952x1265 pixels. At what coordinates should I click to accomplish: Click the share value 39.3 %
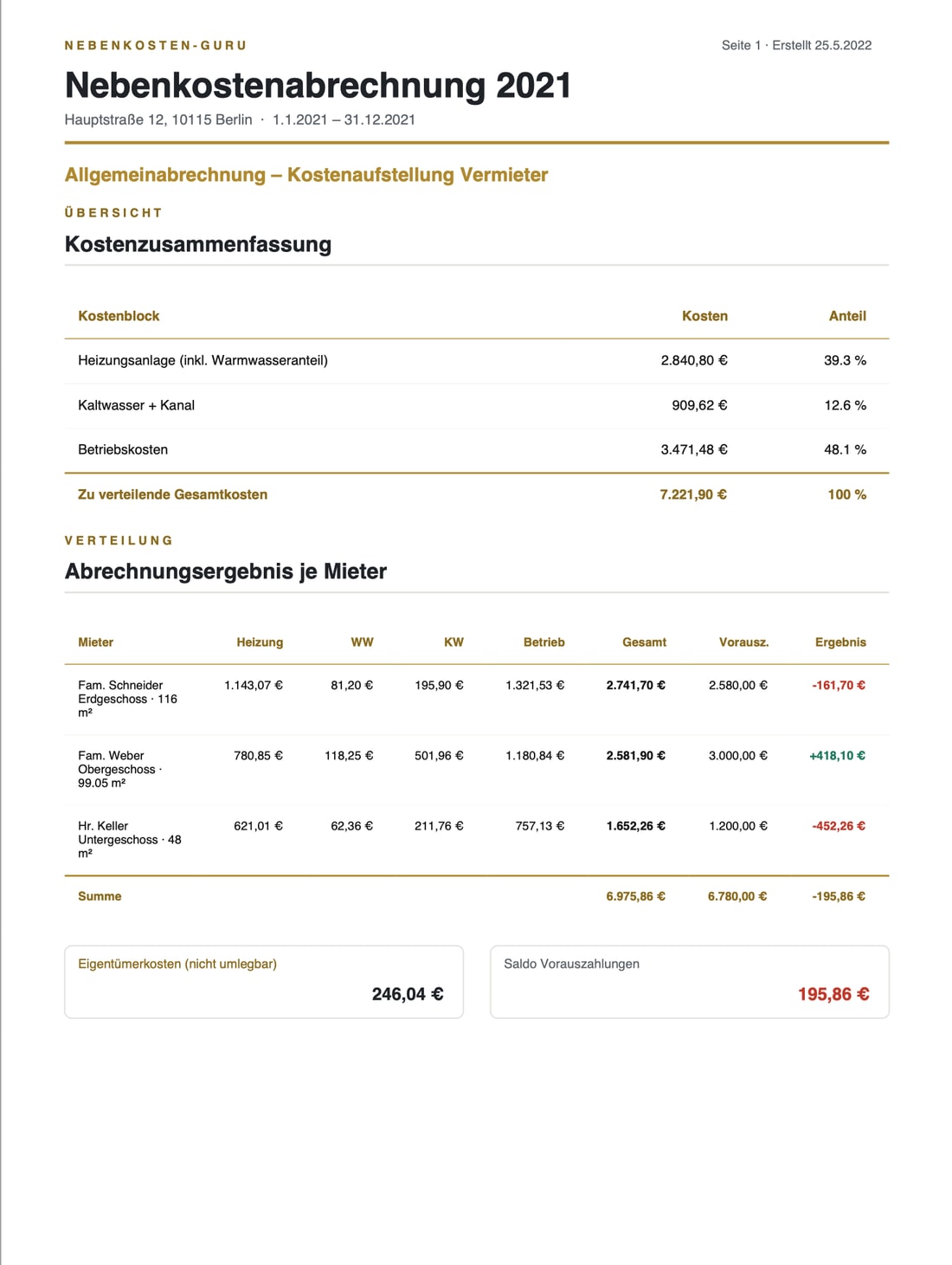point(845,360)
